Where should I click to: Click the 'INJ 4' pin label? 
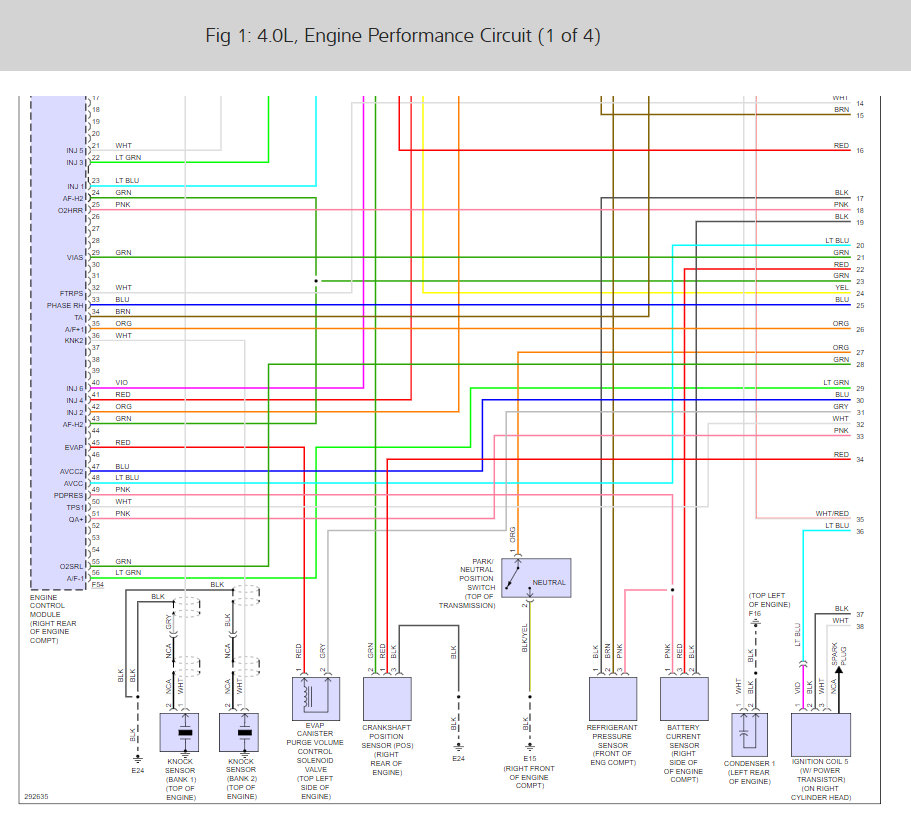[x=75, y=401]
